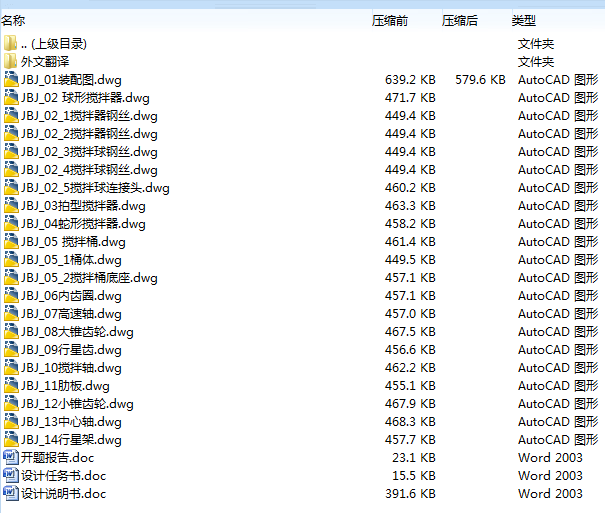The image size is (605, 513).
Task: Click the 23.1 KB size value
Action: click(414, 458)
